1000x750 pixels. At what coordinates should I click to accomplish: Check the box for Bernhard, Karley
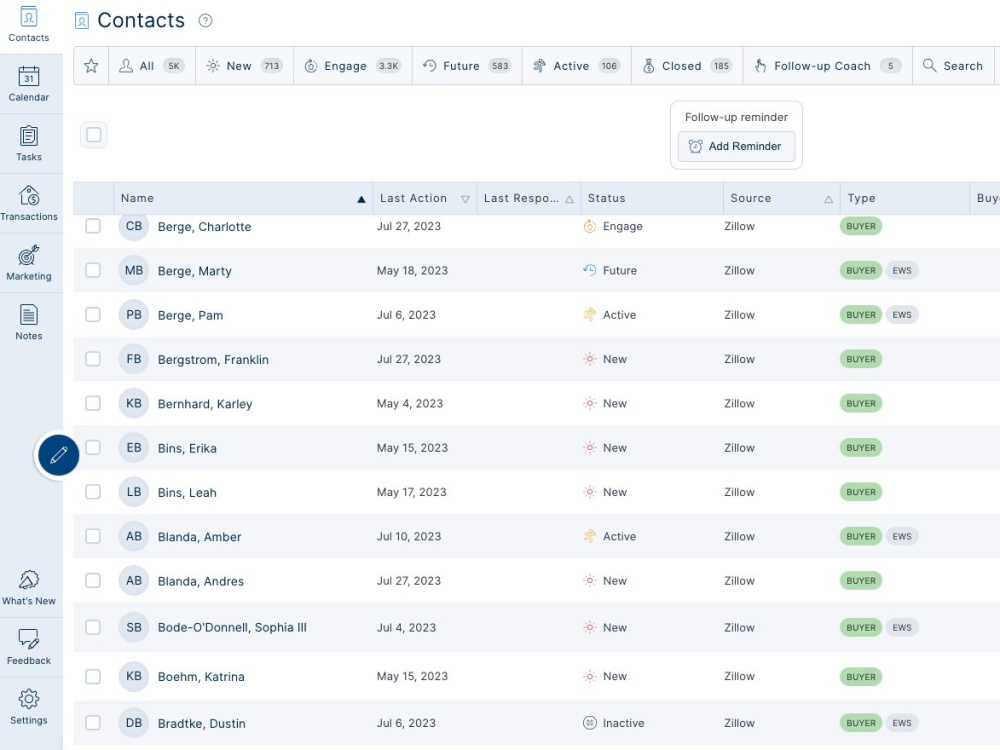(93, 403)
